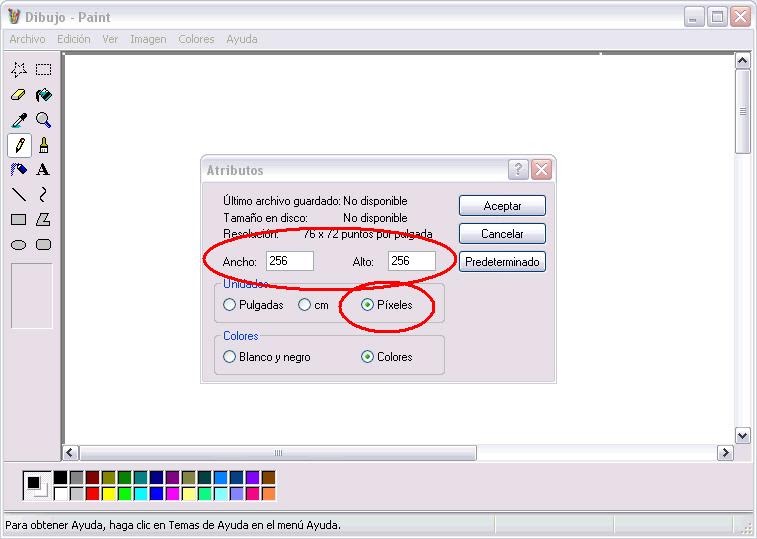
Task: Select the Píxeles units option
Action: click(387, 305)
